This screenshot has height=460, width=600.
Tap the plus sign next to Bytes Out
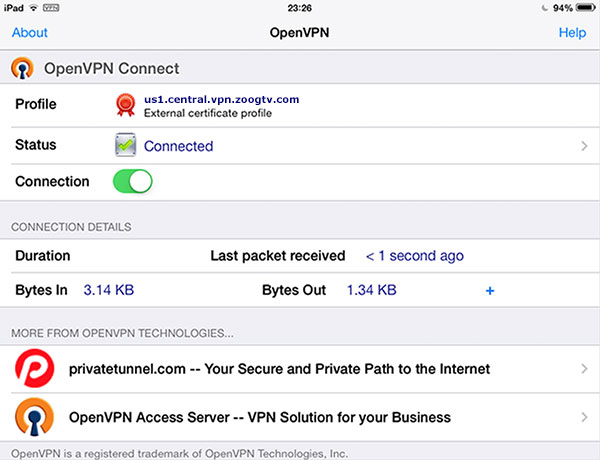[490, 290]
